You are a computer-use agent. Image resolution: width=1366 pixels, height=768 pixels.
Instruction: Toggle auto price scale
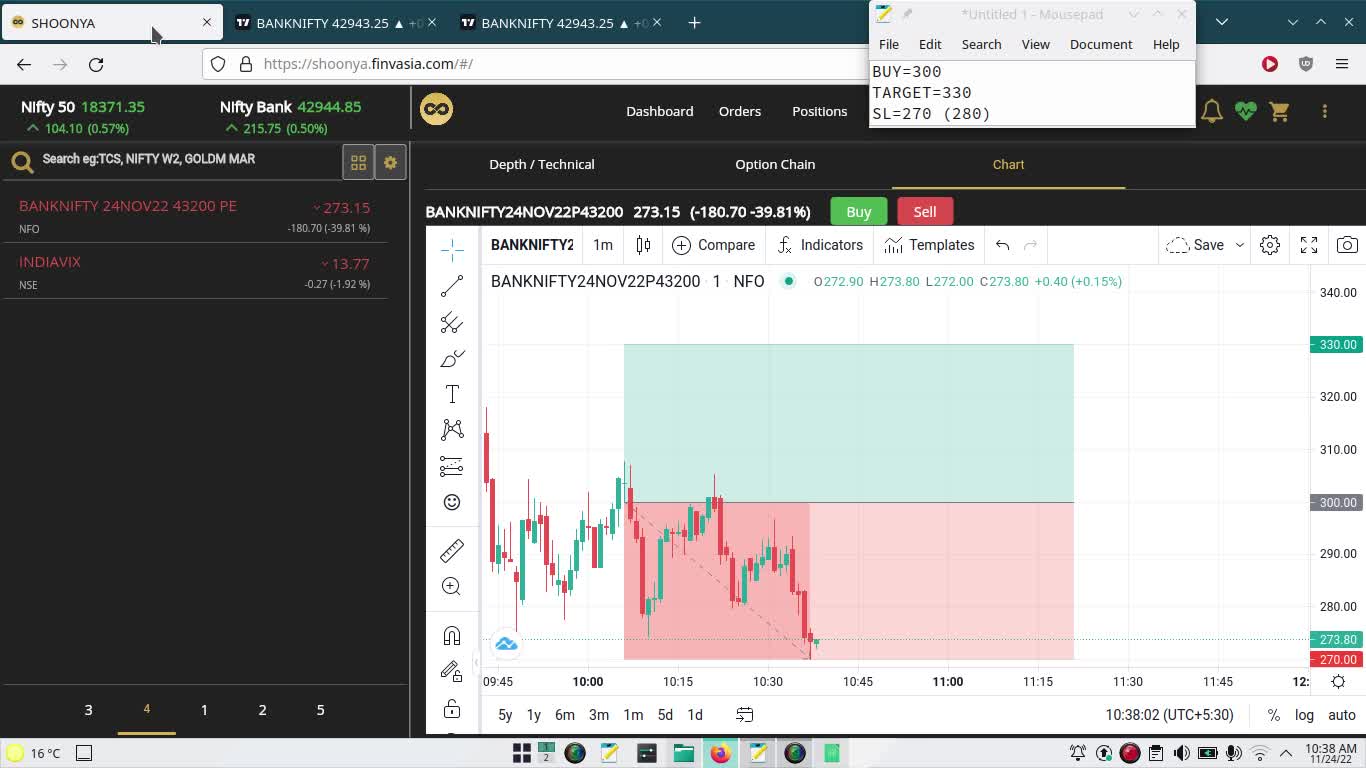coord(1342,715)
